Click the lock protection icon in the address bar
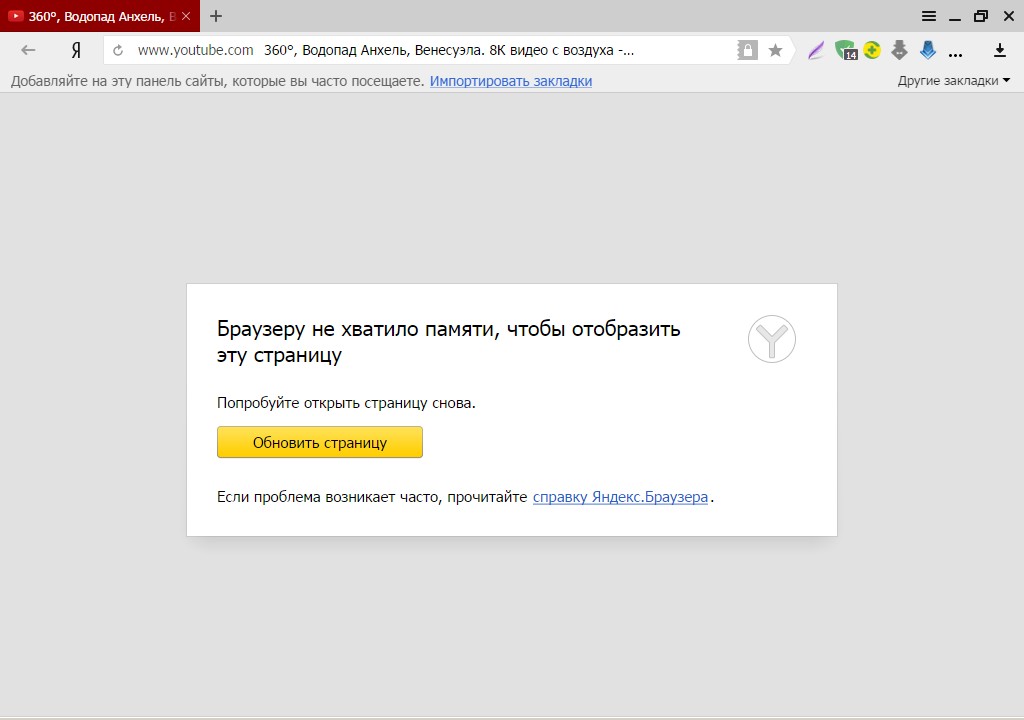1024x720 pixels. 747,50
